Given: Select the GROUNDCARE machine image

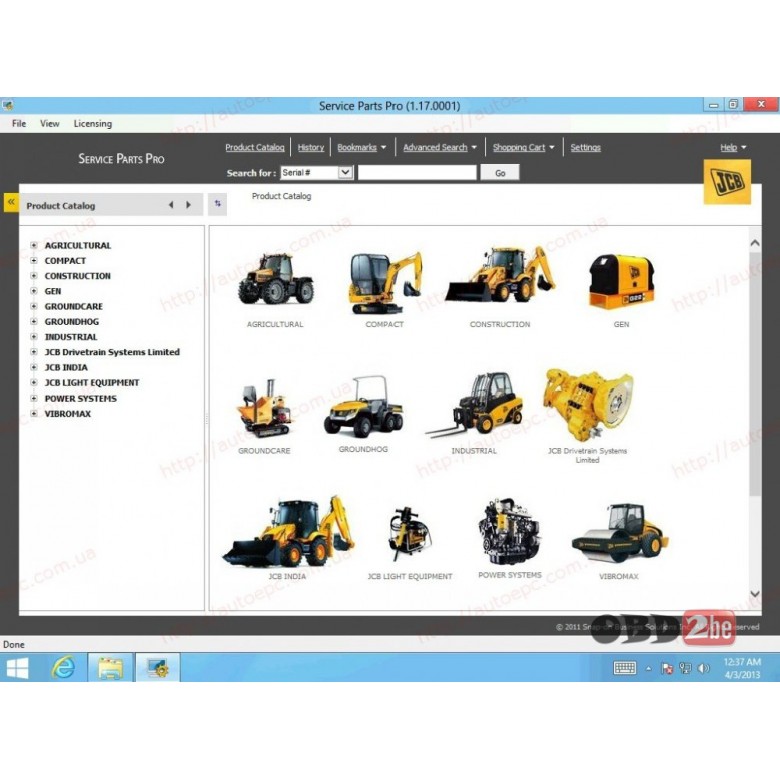Looking at the screenshot, I should pos(264,409).
